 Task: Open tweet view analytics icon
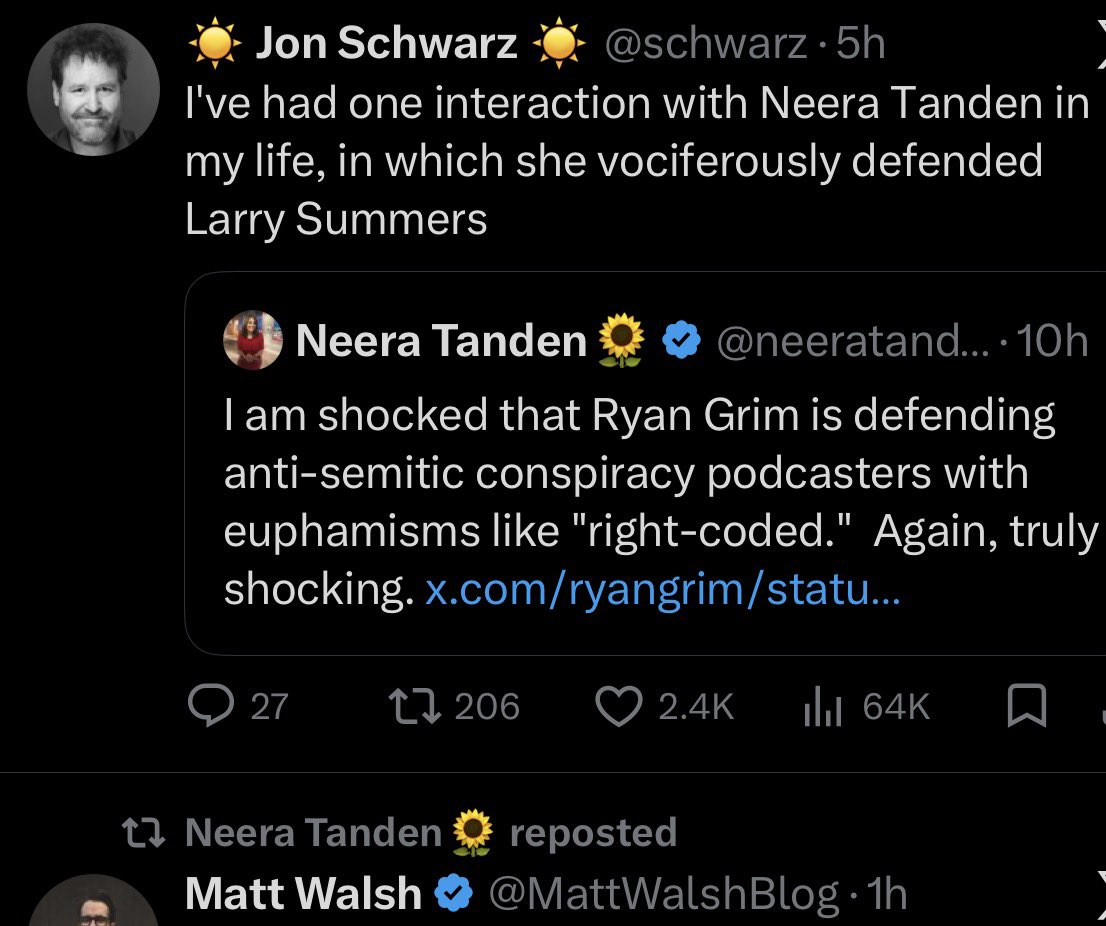point(820,707)
